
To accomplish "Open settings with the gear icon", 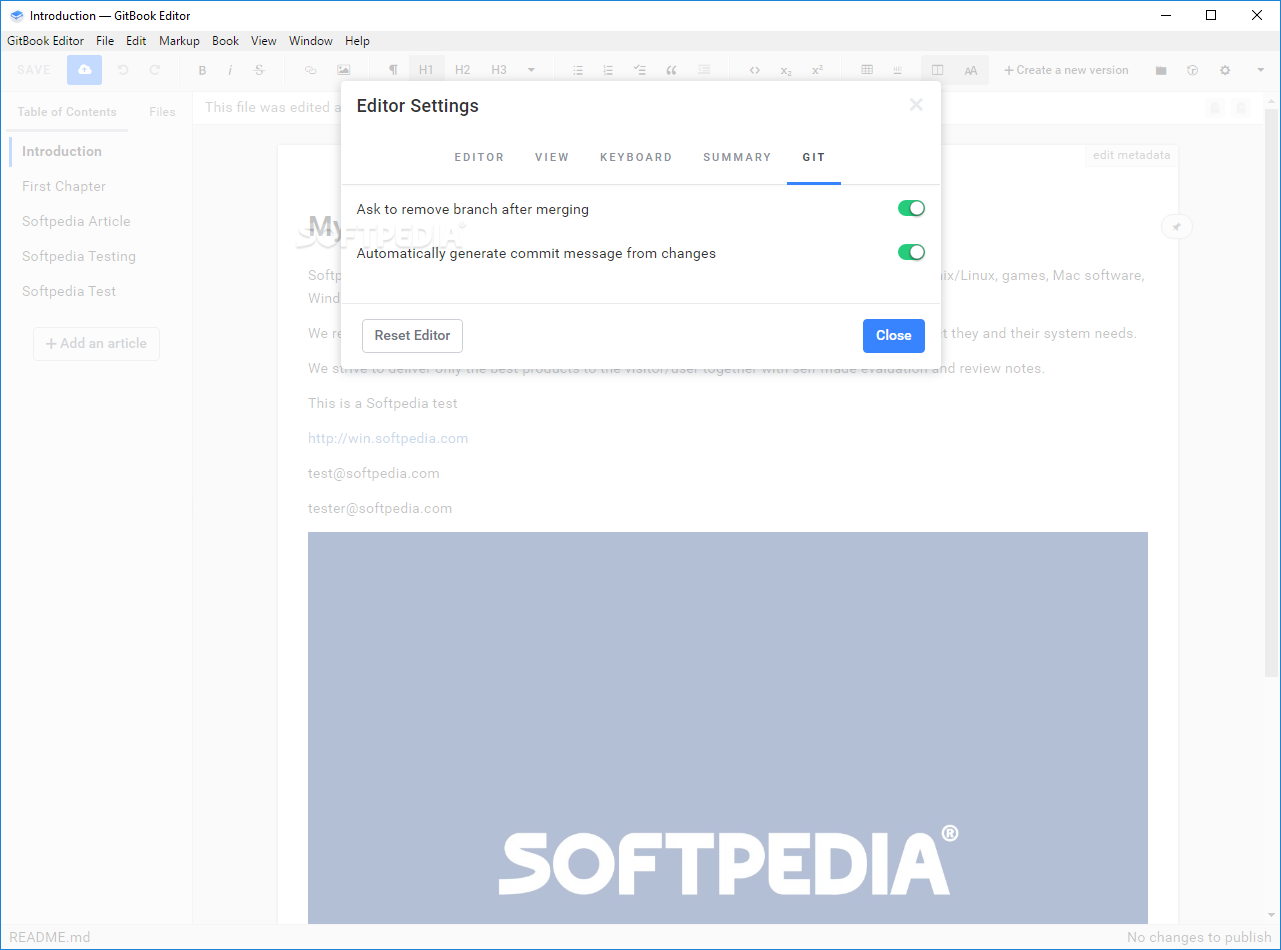I will [x=1225, y=70].
